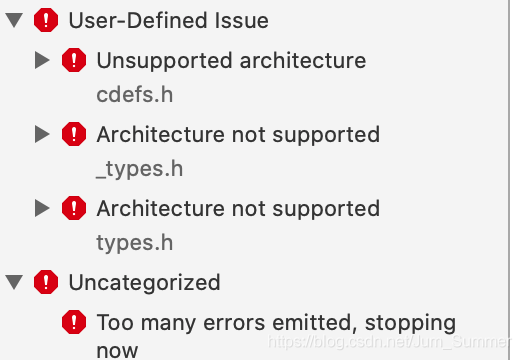Collapse the User-Defined Issue group
This screenshot has height=360, width=522.
coord(15,20)
